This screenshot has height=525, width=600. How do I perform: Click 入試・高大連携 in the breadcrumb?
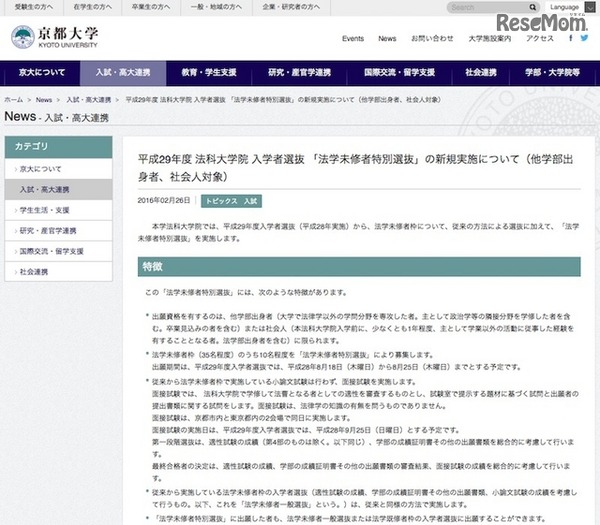coord(89,100)
